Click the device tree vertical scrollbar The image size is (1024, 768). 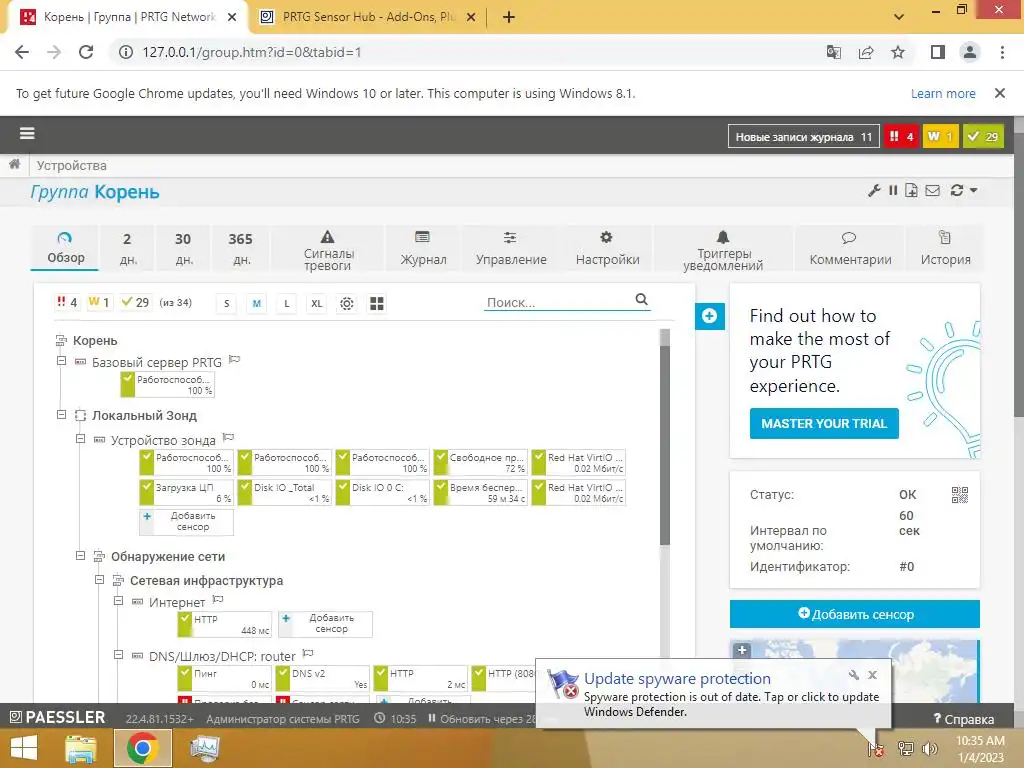point(665,444)
